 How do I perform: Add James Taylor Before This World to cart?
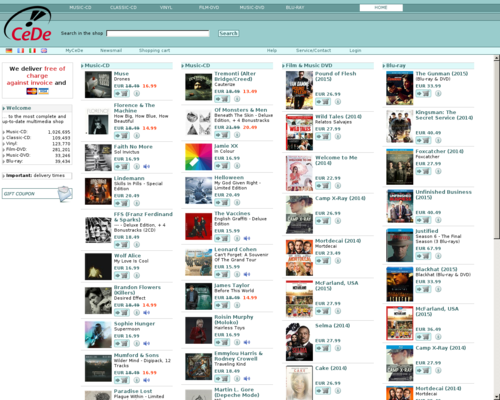click(222, 305)
